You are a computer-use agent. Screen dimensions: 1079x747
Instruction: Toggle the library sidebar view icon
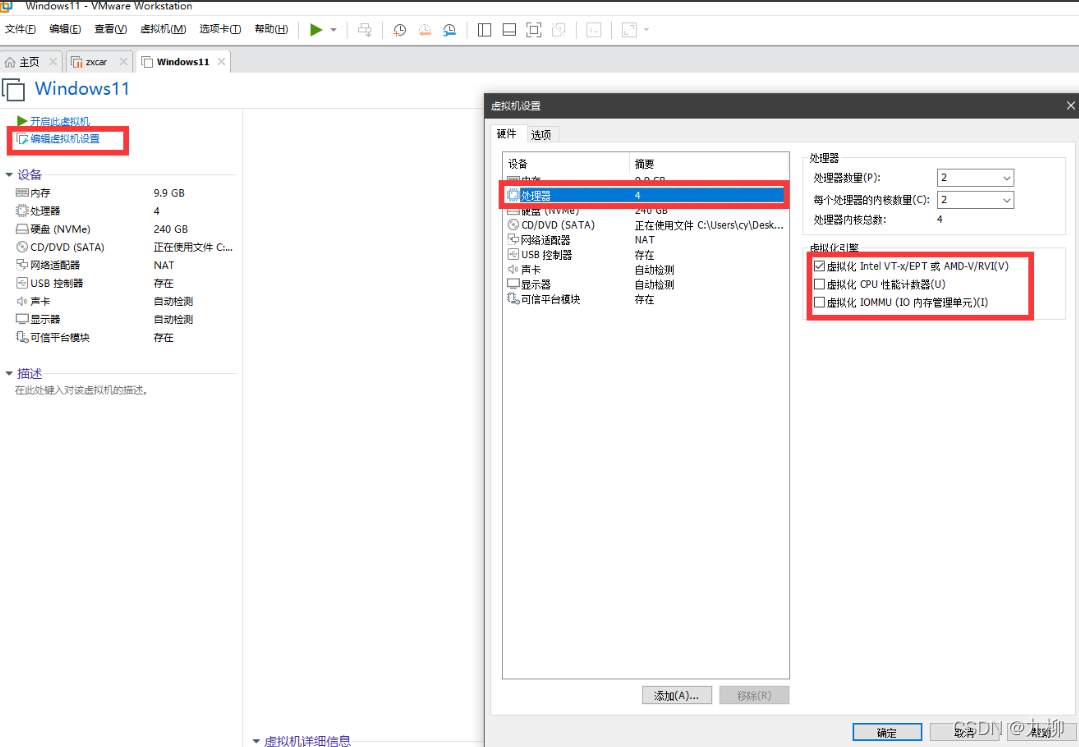pyautogui.click(x=484, y=30)
